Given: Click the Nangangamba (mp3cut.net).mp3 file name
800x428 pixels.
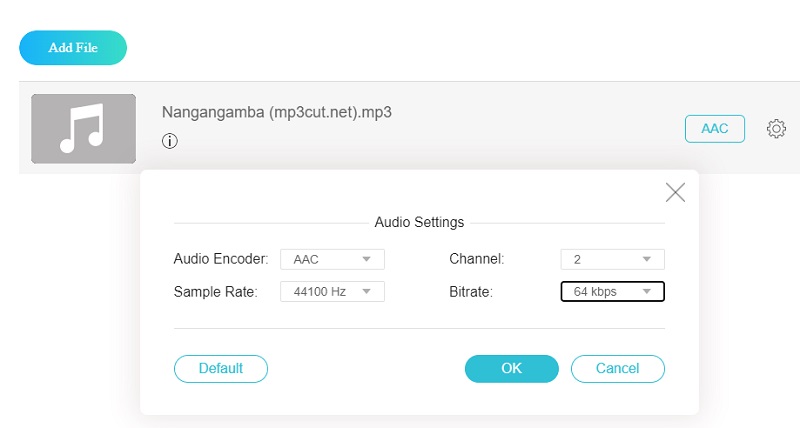Looking at the screenshot, I should pyautogui.click(x=276, y=112).
